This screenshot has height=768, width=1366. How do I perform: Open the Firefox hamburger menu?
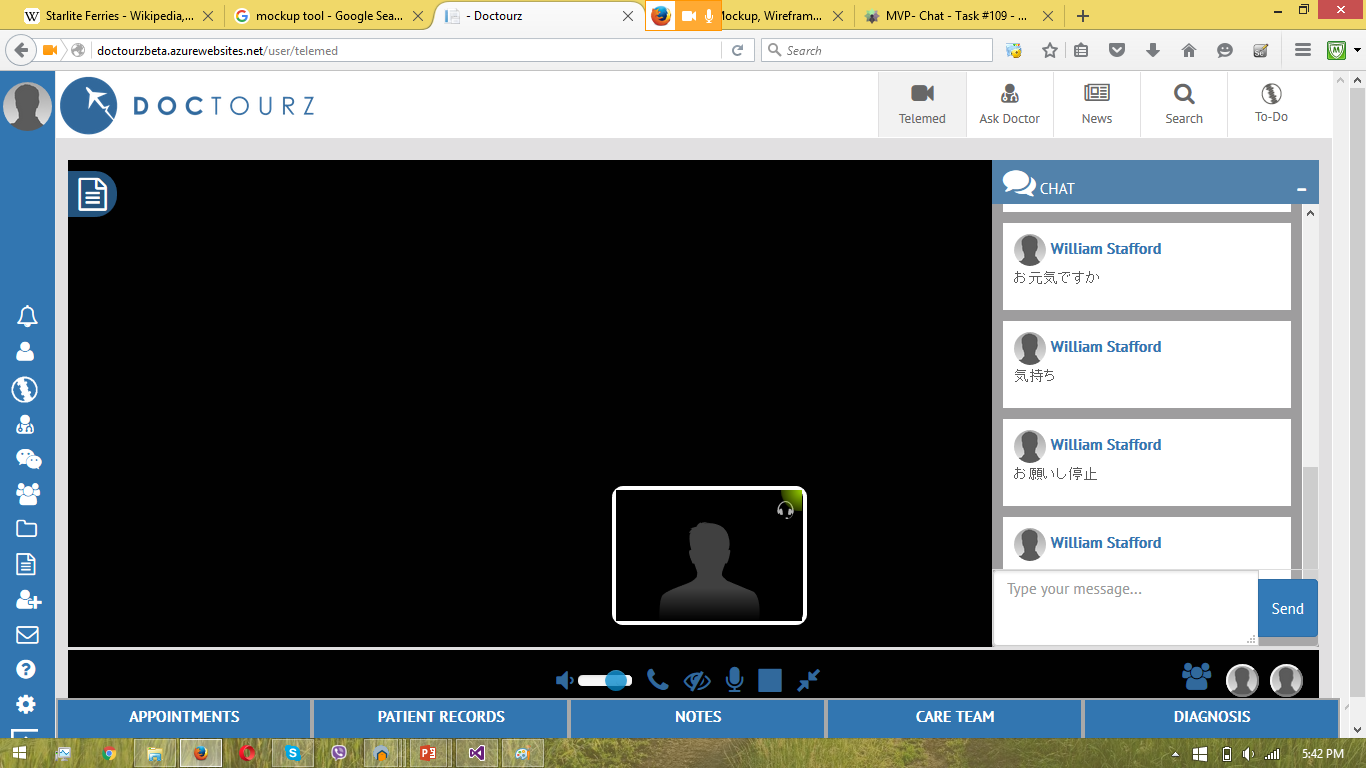tap(1302, 50)
